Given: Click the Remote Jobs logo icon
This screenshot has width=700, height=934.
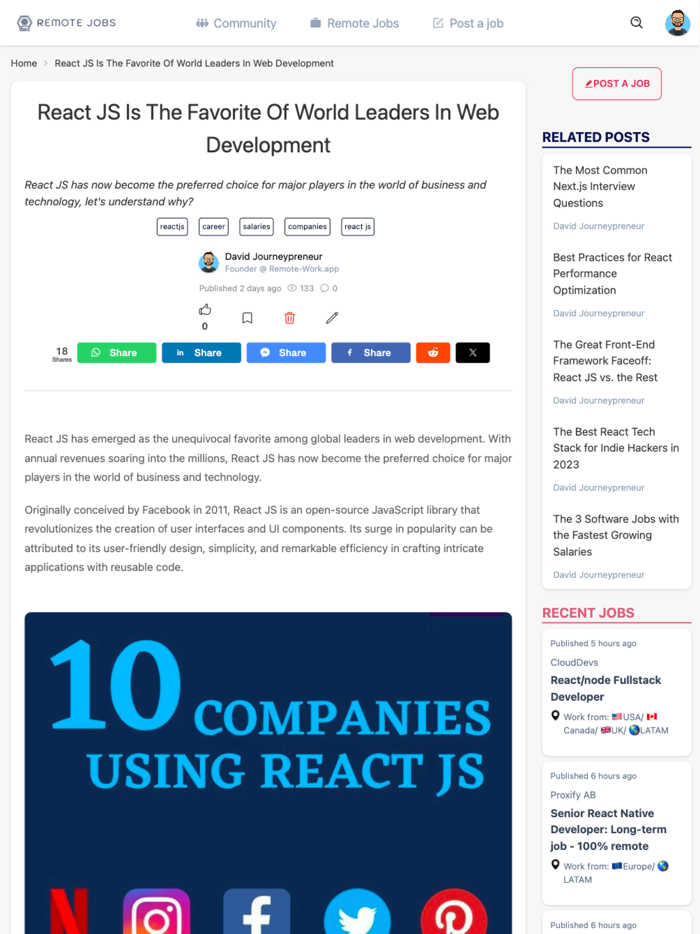Looking at the screenshot, I should 24,23.
